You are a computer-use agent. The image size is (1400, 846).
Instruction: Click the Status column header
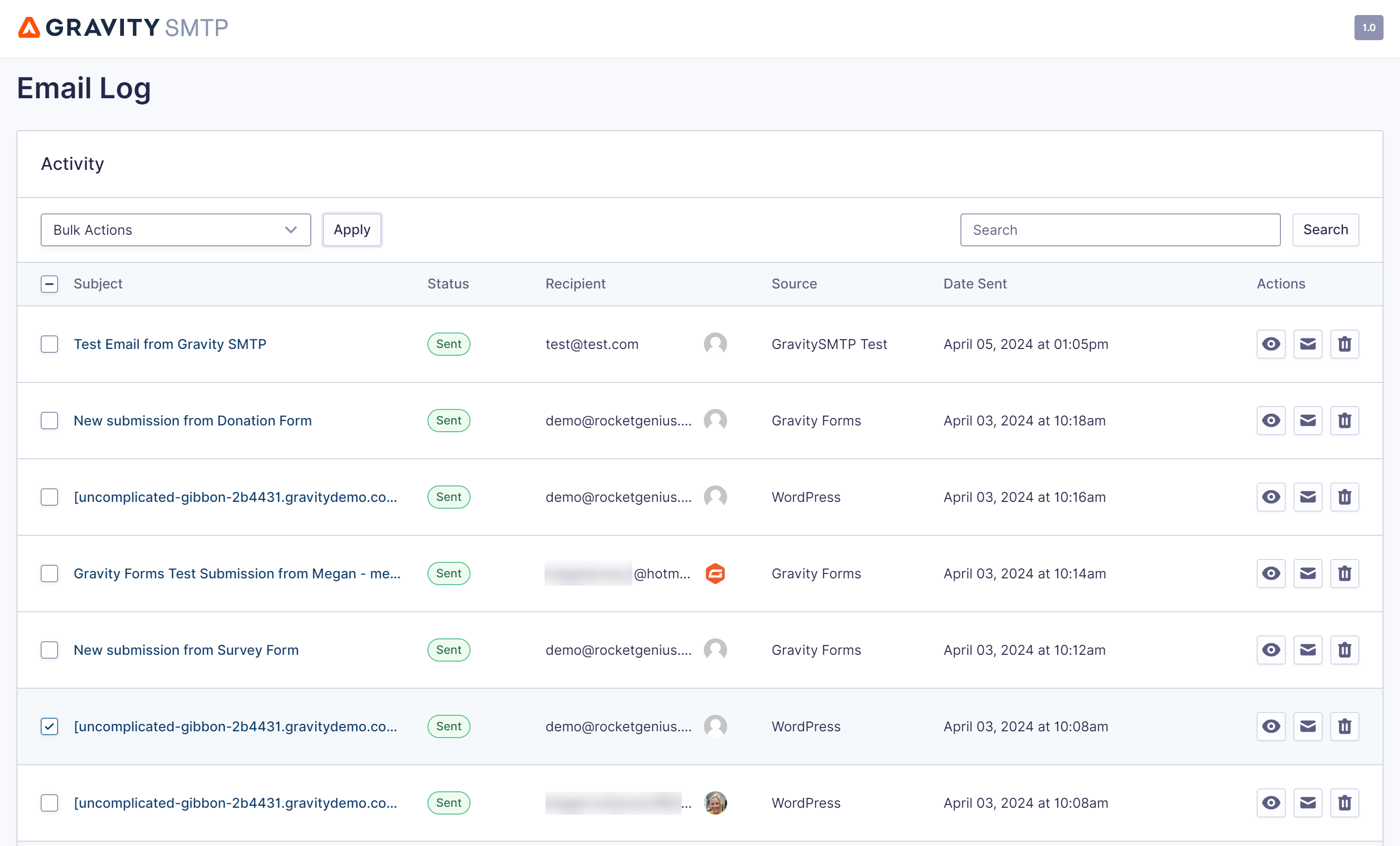click(448, 284)
